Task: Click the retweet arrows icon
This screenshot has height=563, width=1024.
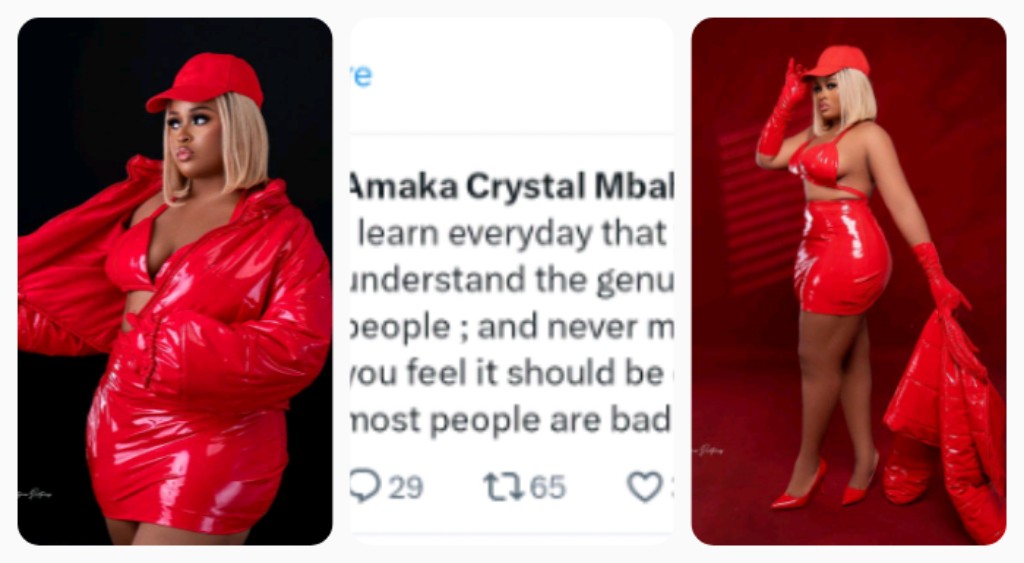Action: tap(502, 487)
